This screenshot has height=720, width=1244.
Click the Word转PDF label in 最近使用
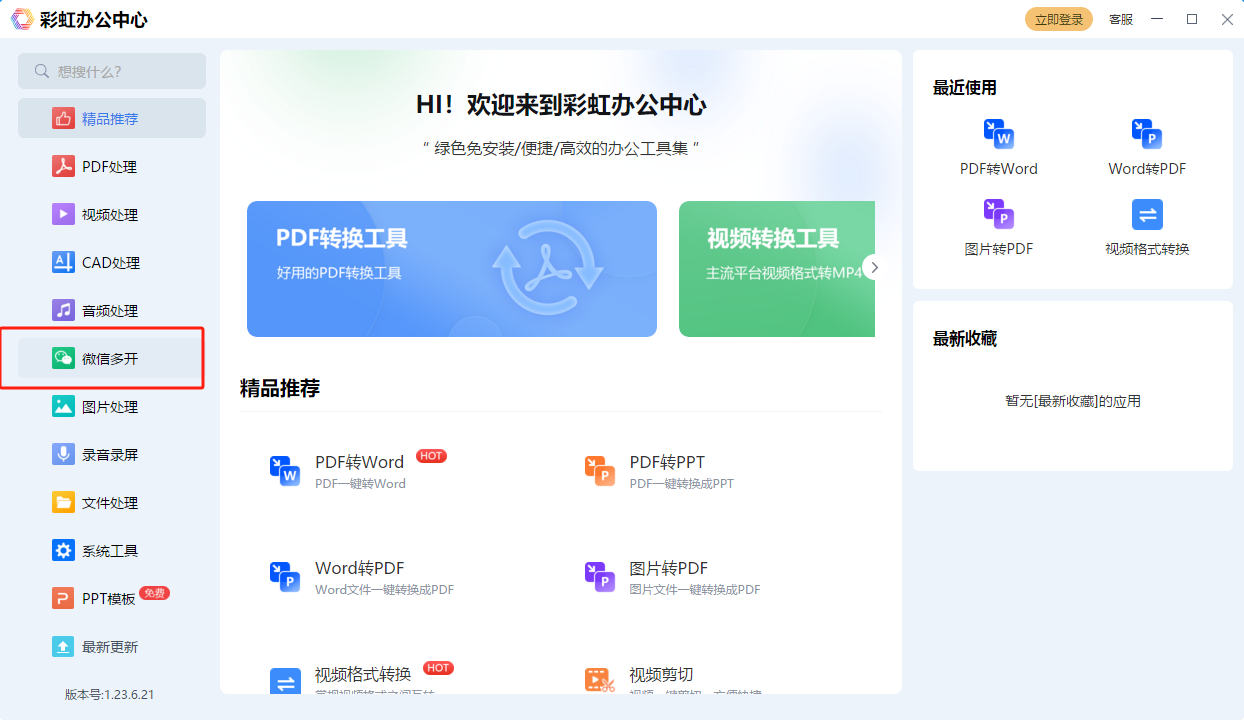pyautogui.click(x=1147, y=169)
